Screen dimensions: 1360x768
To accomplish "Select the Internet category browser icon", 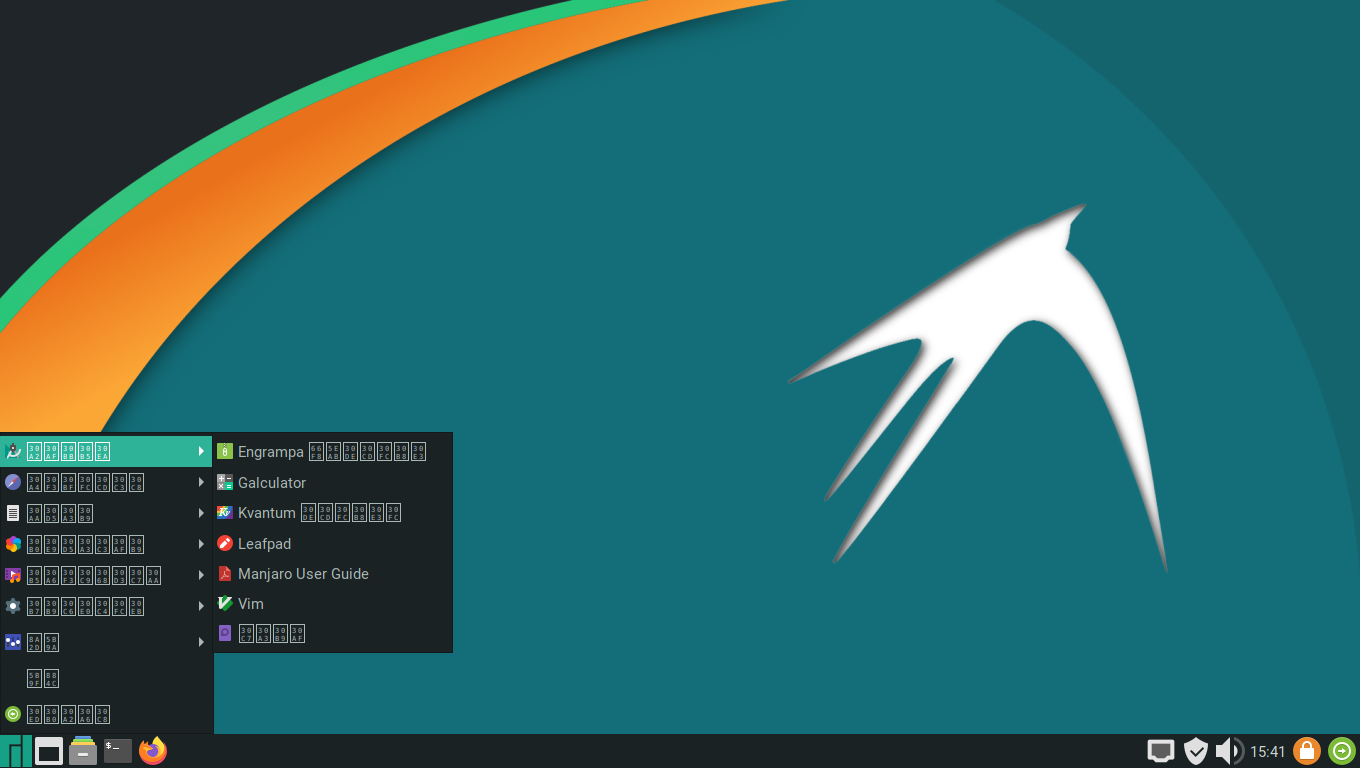I will (x=13, y=482).
